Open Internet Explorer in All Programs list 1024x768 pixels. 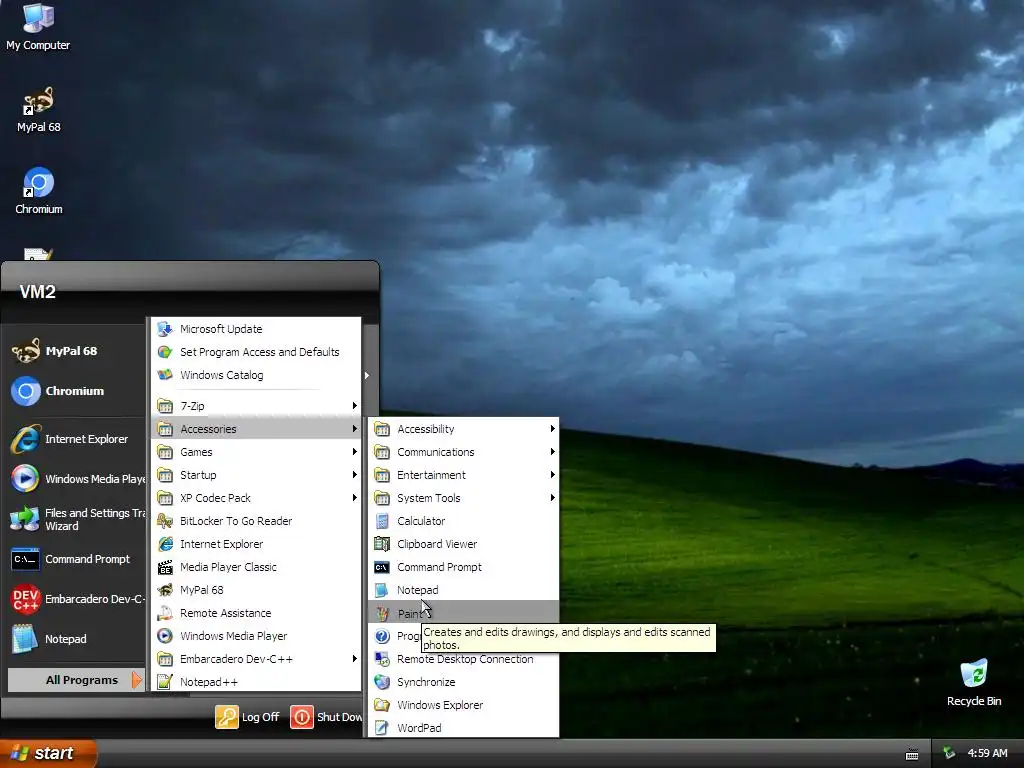[256, 544]
